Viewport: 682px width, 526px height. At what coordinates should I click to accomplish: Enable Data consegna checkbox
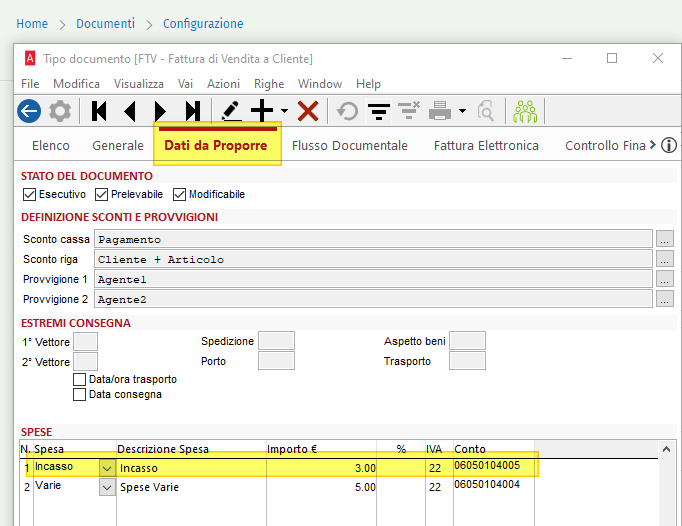[x=79, y=395]
